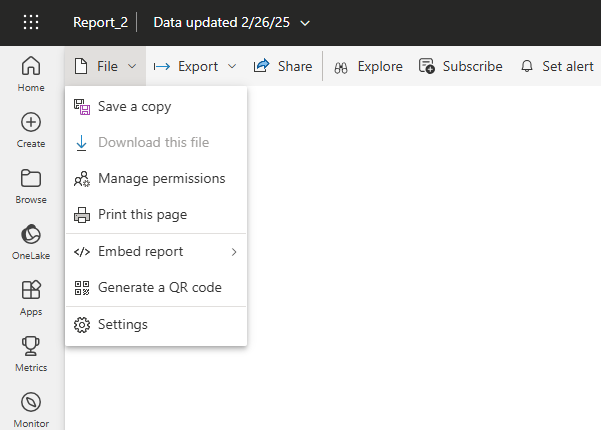Image resolution: width=601 pixels, height=430 pixels.
Task: Go to Home in the sidebar
Action: click(31, 73)
